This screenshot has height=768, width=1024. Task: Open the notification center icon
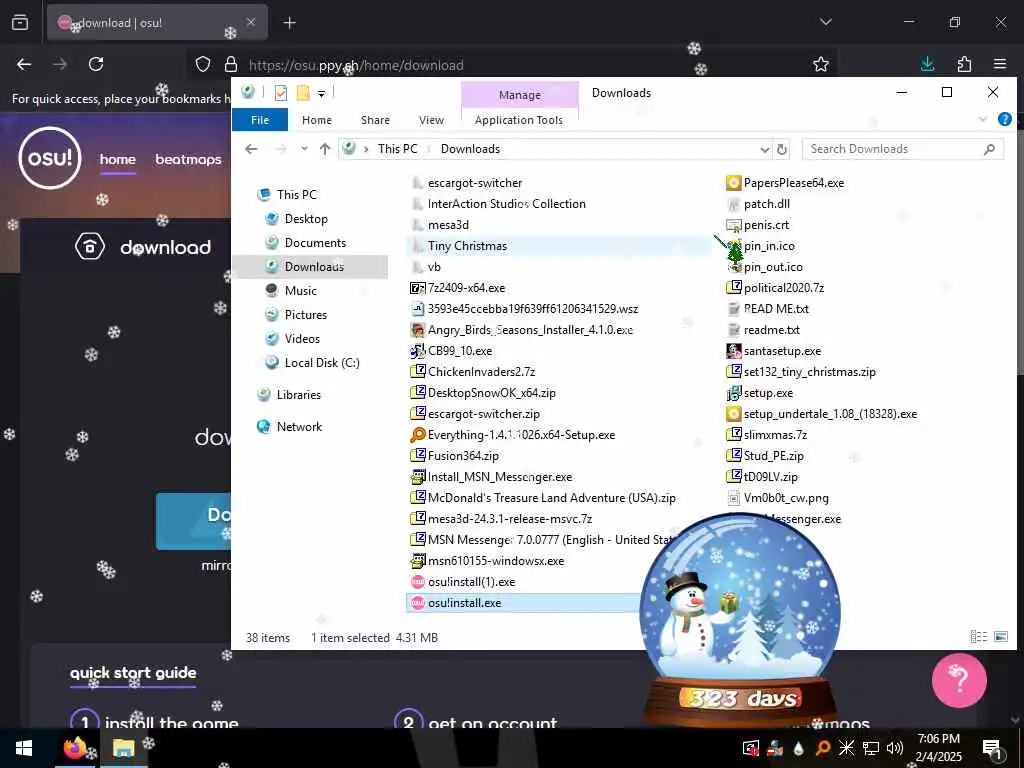coord(992,748)
